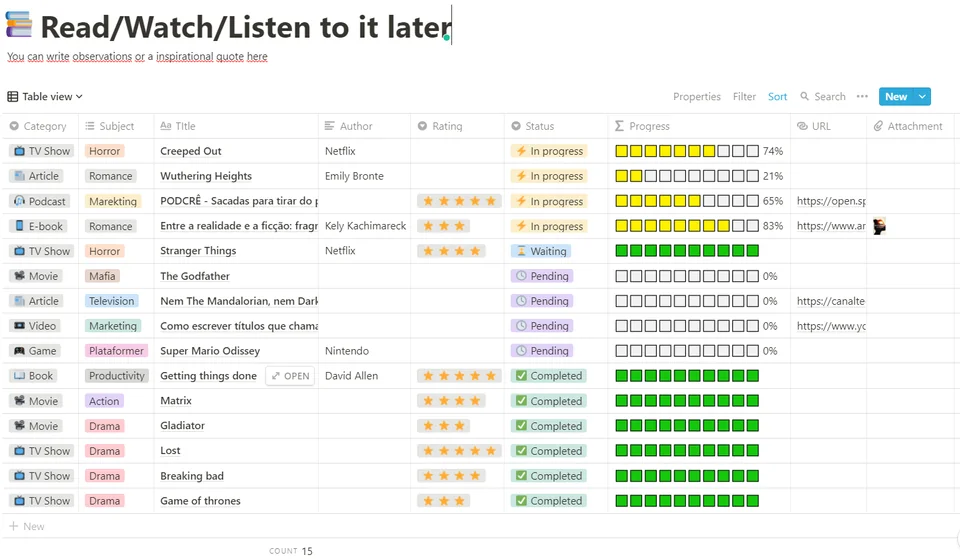The image size is (960, 559).
Task: Open the Filter options
Action: pyautogui.click(x=744, y=97)
